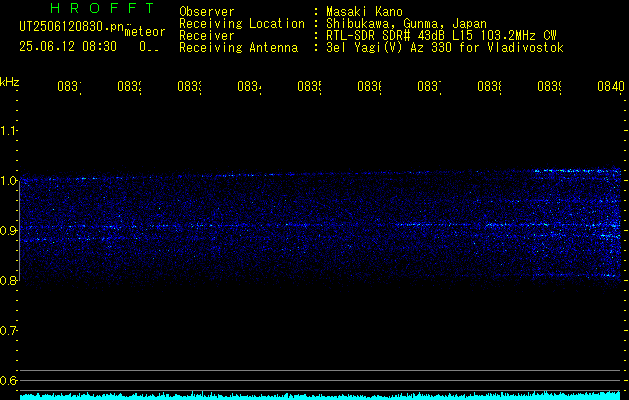The width and height of the screenshot is (629, 400).
Task: Click the 1.0 kHz axis tick label
Action: [x=8, y=181]
